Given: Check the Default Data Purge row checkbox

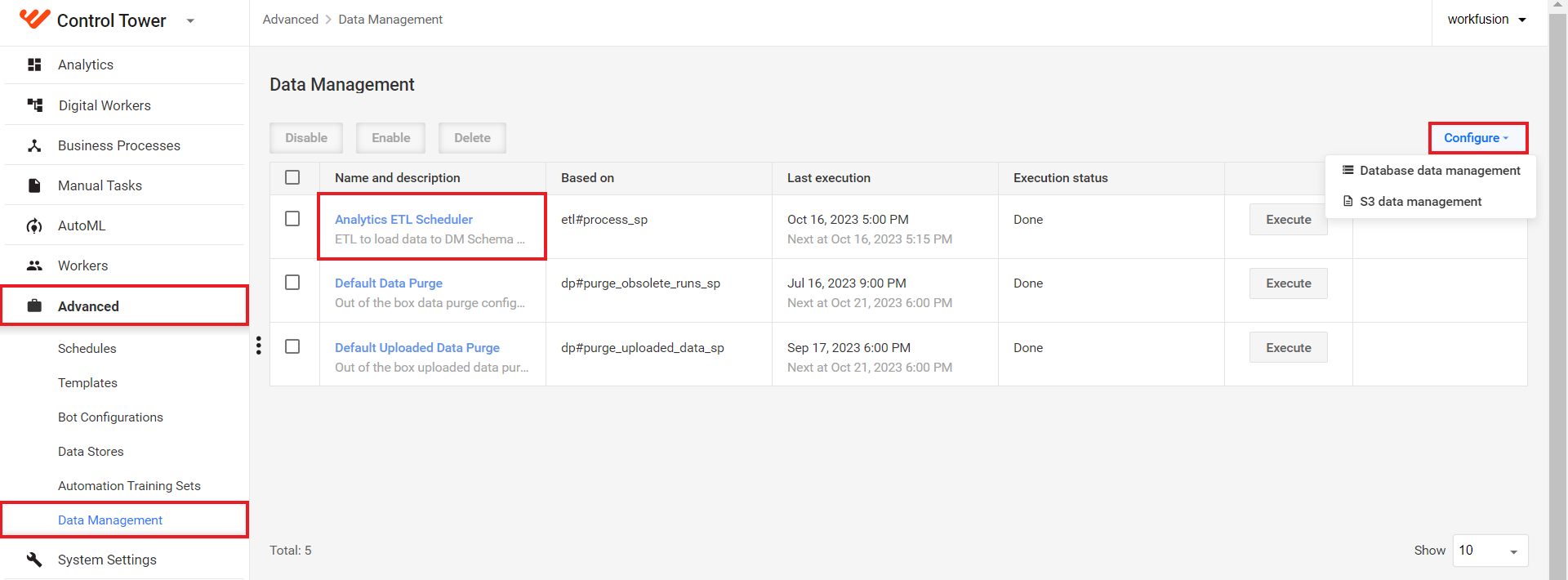Looking at the screenshot, I should [292, 282].
